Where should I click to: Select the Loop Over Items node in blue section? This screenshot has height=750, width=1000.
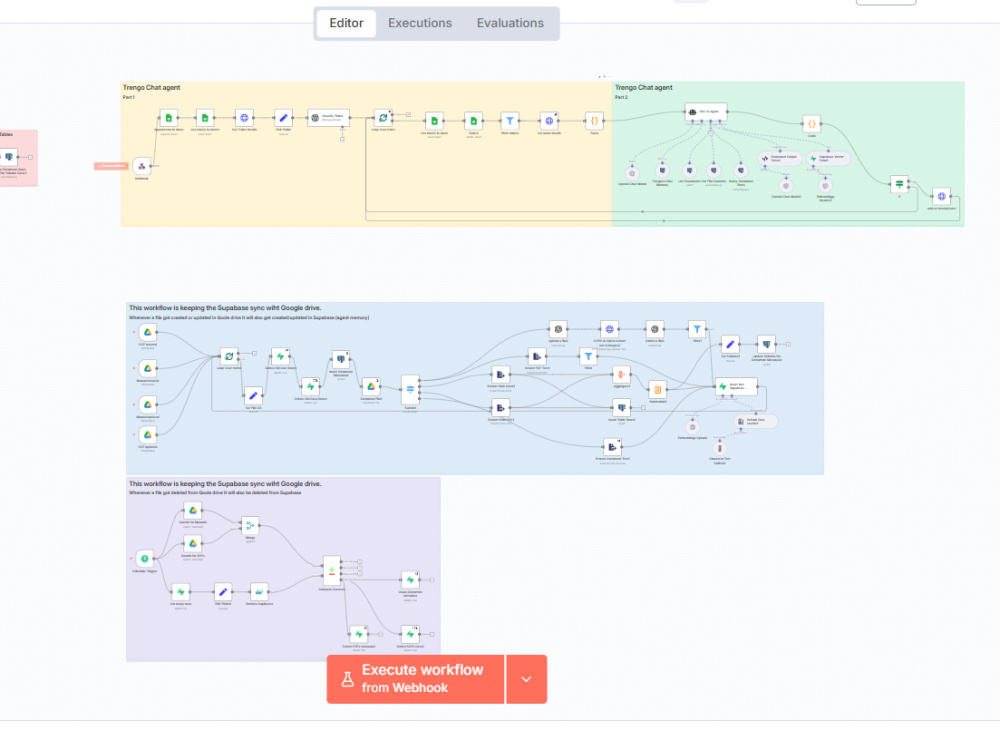pyautogui.click(x=229, y=357)
